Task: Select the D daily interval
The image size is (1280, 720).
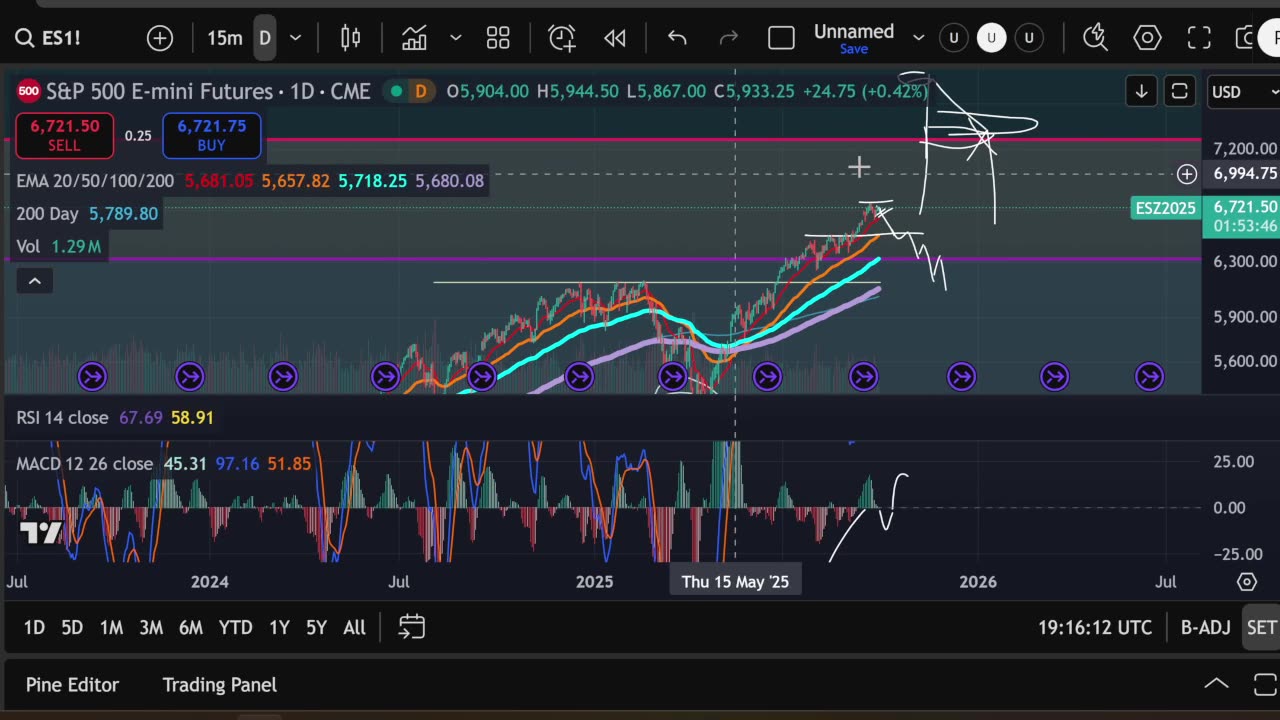Action: coord(265,38)
